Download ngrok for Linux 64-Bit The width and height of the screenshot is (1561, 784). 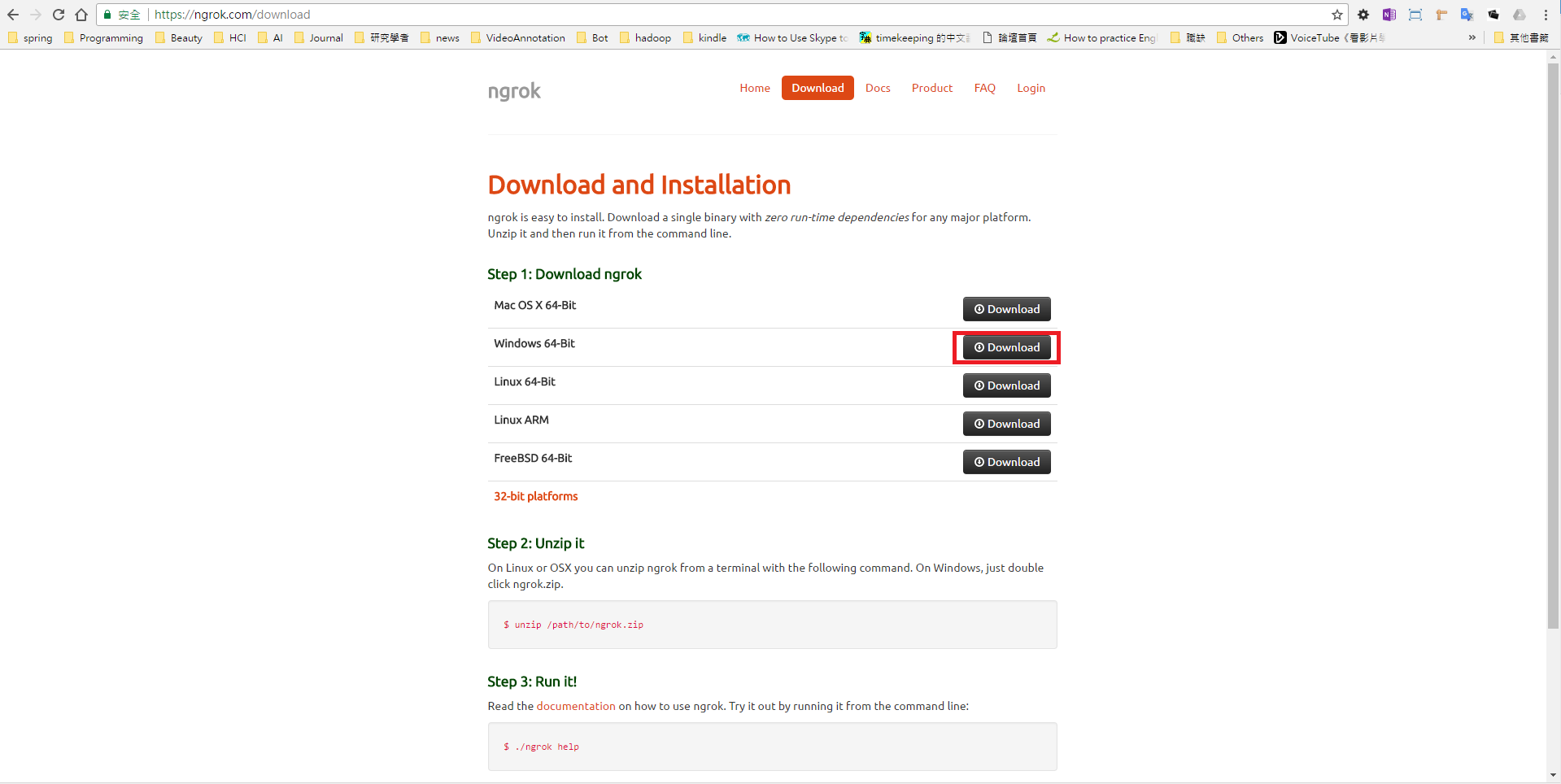1007,385
